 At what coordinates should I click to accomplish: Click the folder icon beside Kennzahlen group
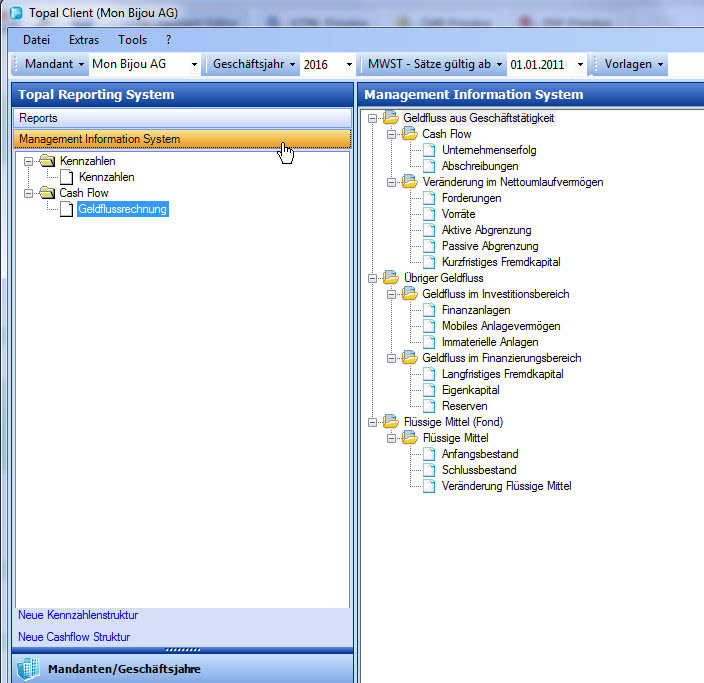(46, 161)
